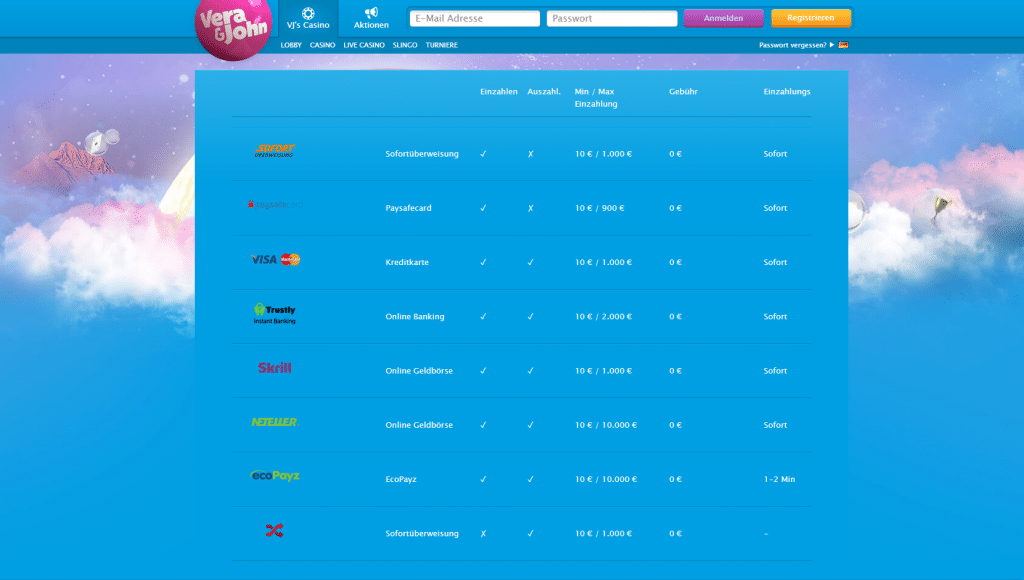Click the E-Mail Adresse field
This screenshot has height=580, width=1024.
[475, 18]
